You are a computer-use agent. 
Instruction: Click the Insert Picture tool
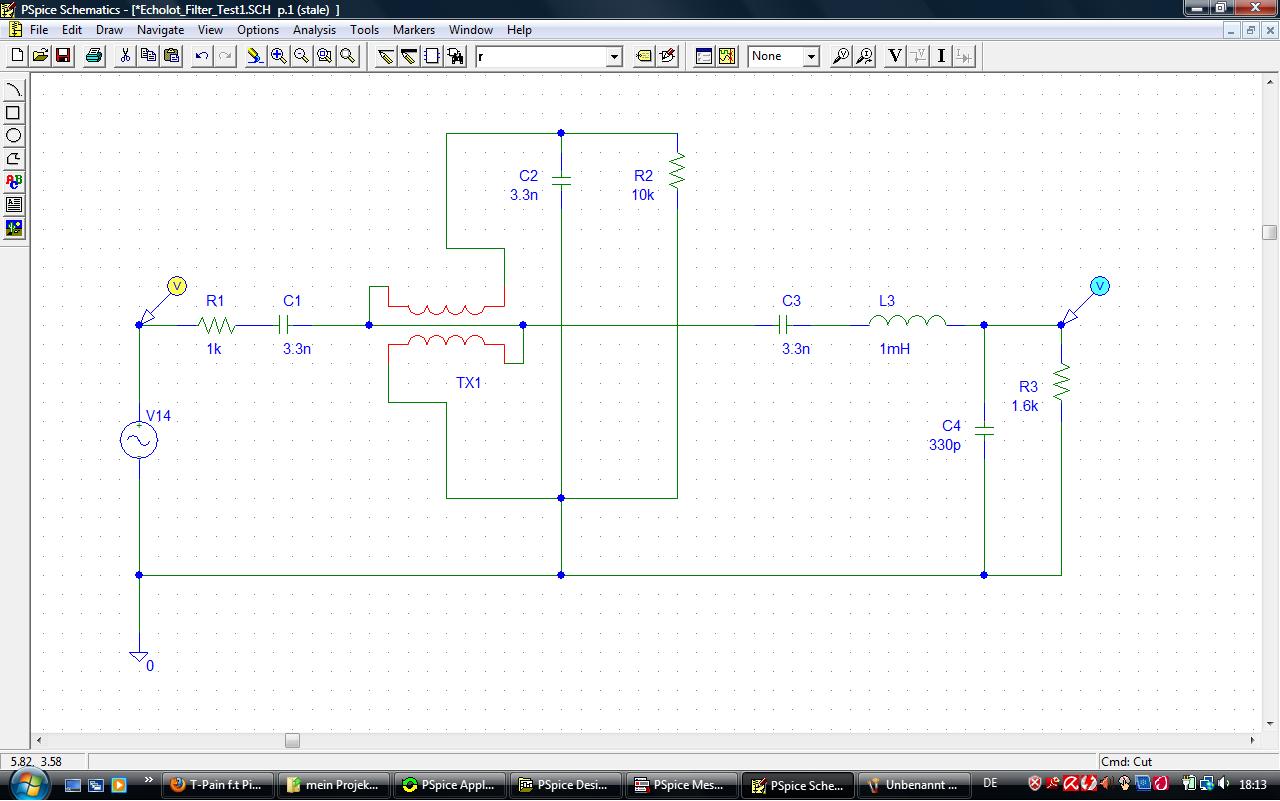[x=14, y=228]
